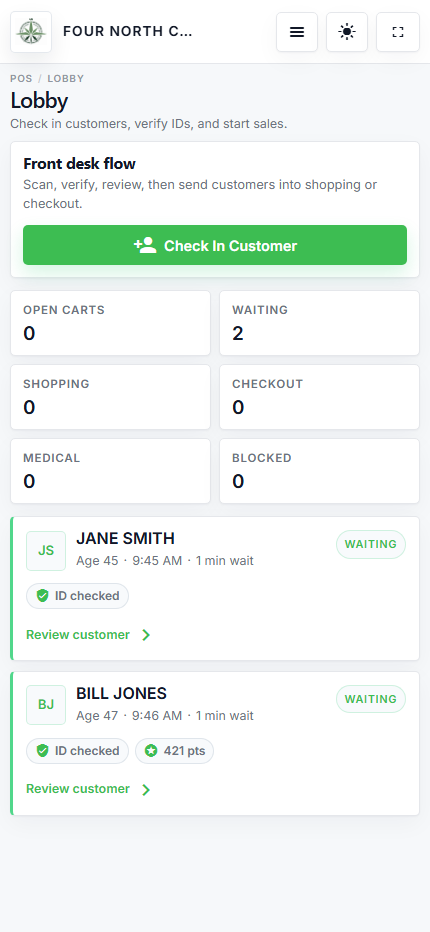Click the 421 pts loyalty star badge

click(174, 751)
